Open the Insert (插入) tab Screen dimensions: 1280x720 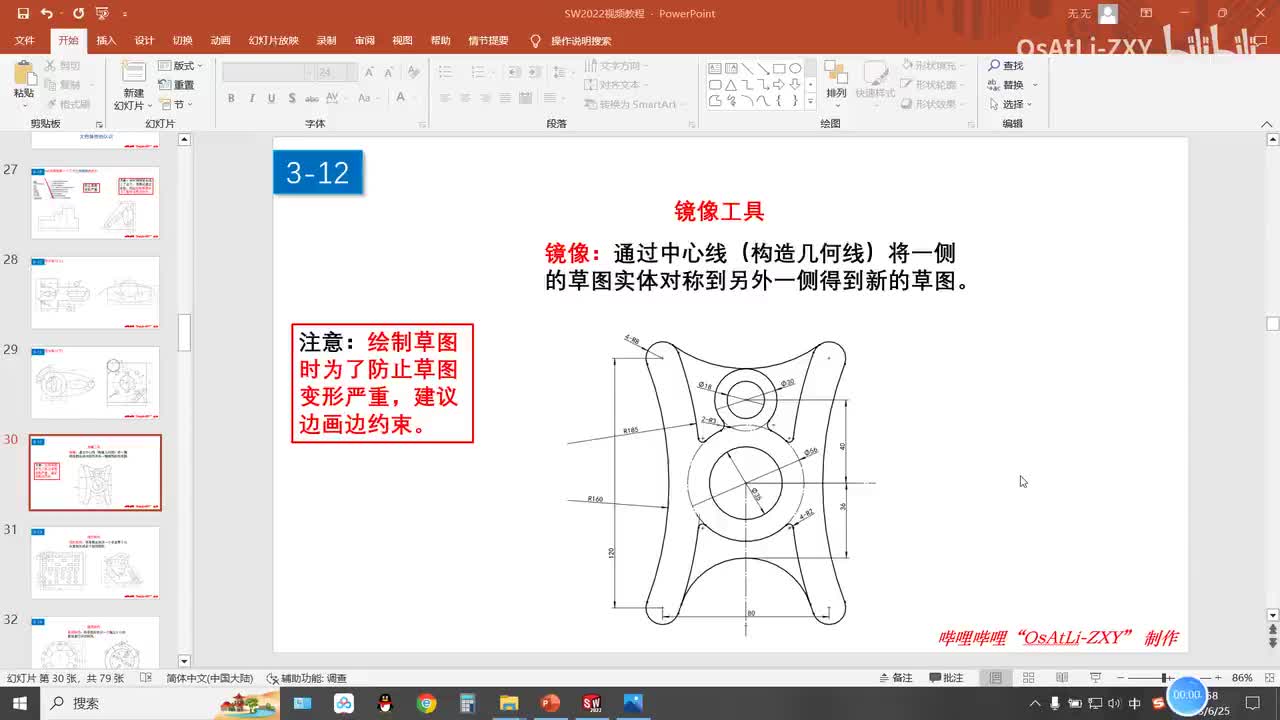(106, 41)
